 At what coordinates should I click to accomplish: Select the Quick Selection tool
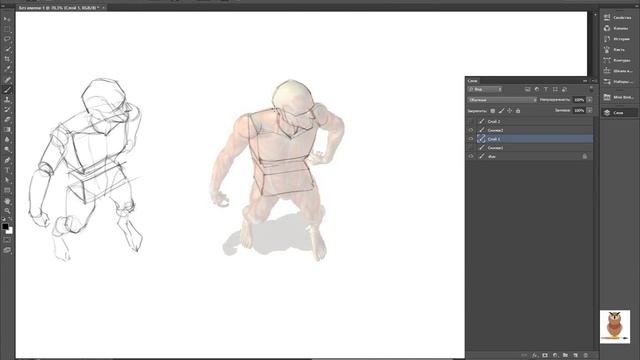tap(7, 49)
